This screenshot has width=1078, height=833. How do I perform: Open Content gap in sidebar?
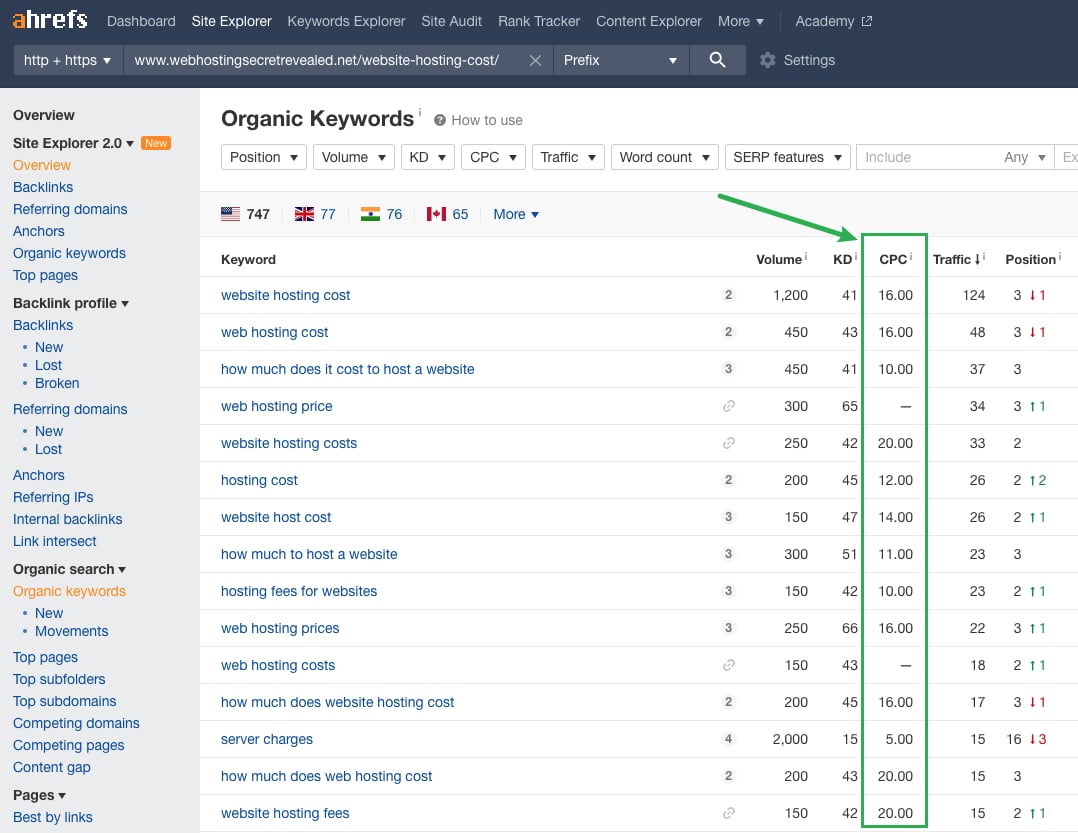[52, 767]
